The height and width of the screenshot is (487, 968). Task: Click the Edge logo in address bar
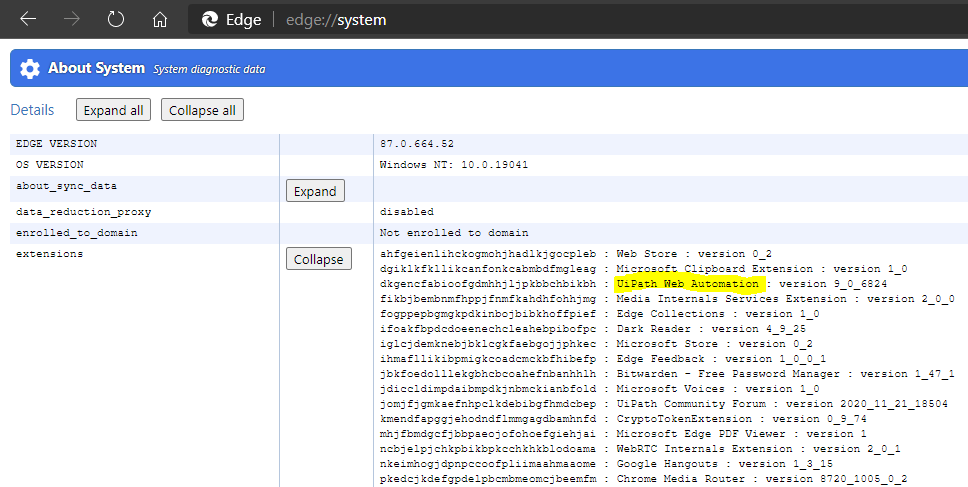(x=210, y=20)
